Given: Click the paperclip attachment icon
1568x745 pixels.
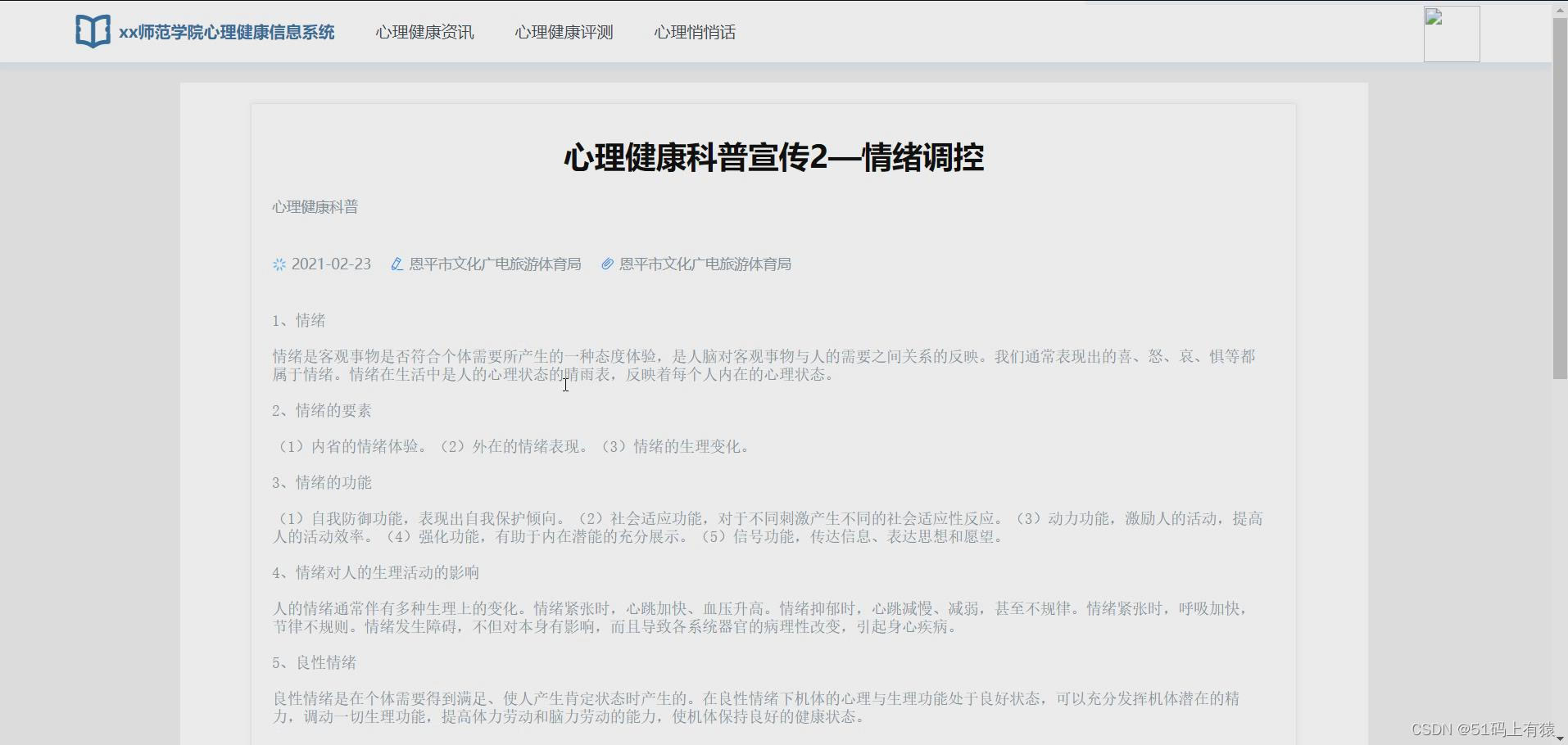Looking at the screenshot, I should click(606, 264).
